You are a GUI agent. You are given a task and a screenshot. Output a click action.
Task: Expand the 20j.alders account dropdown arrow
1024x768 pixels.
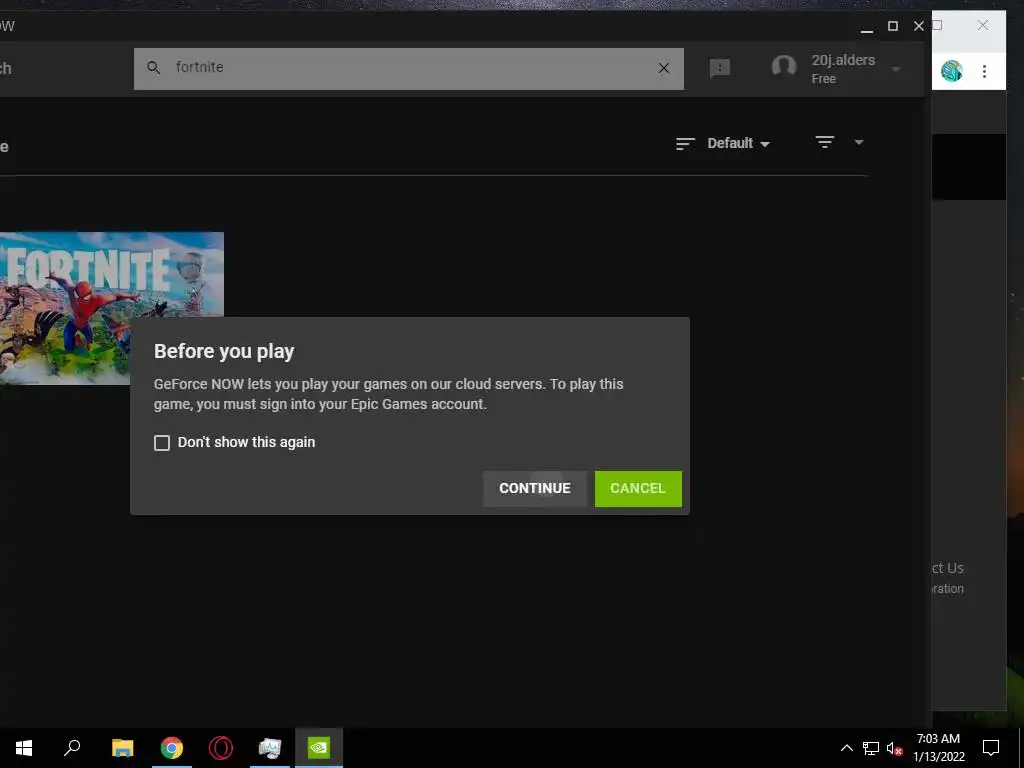pos(896,69)
